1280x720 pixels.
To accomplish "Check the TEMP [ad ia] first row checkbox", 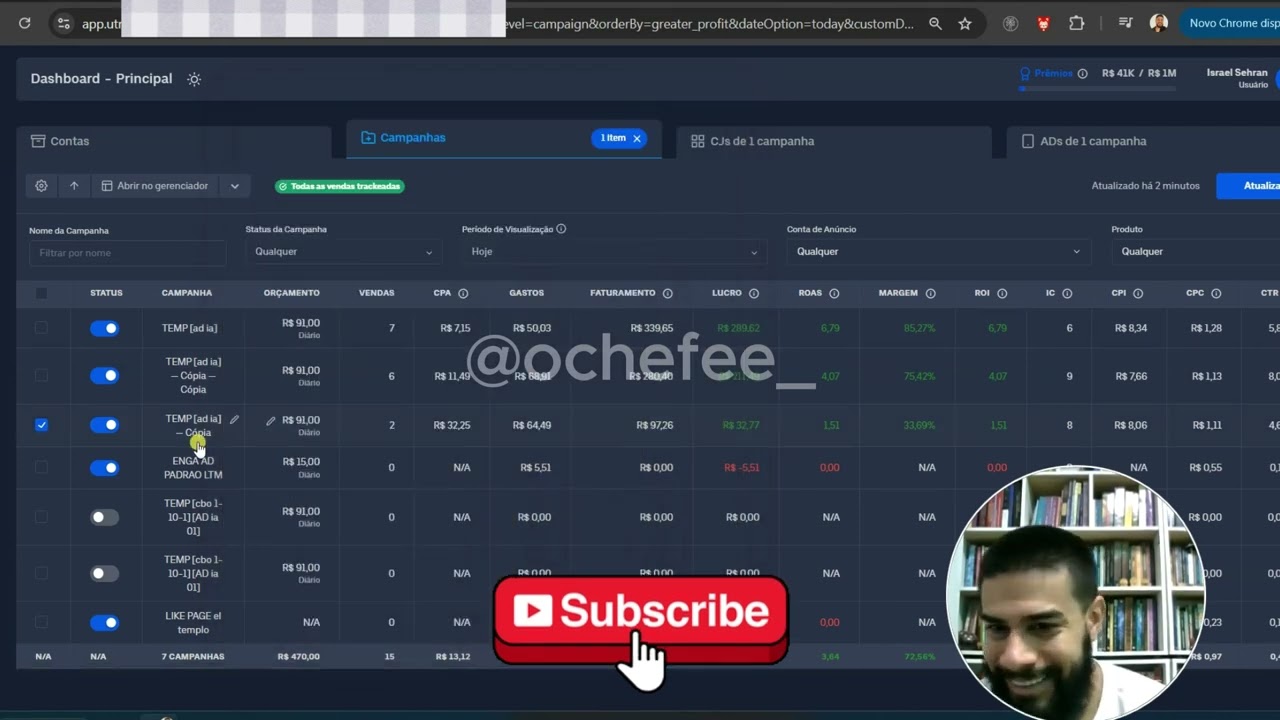I will 41,328.
